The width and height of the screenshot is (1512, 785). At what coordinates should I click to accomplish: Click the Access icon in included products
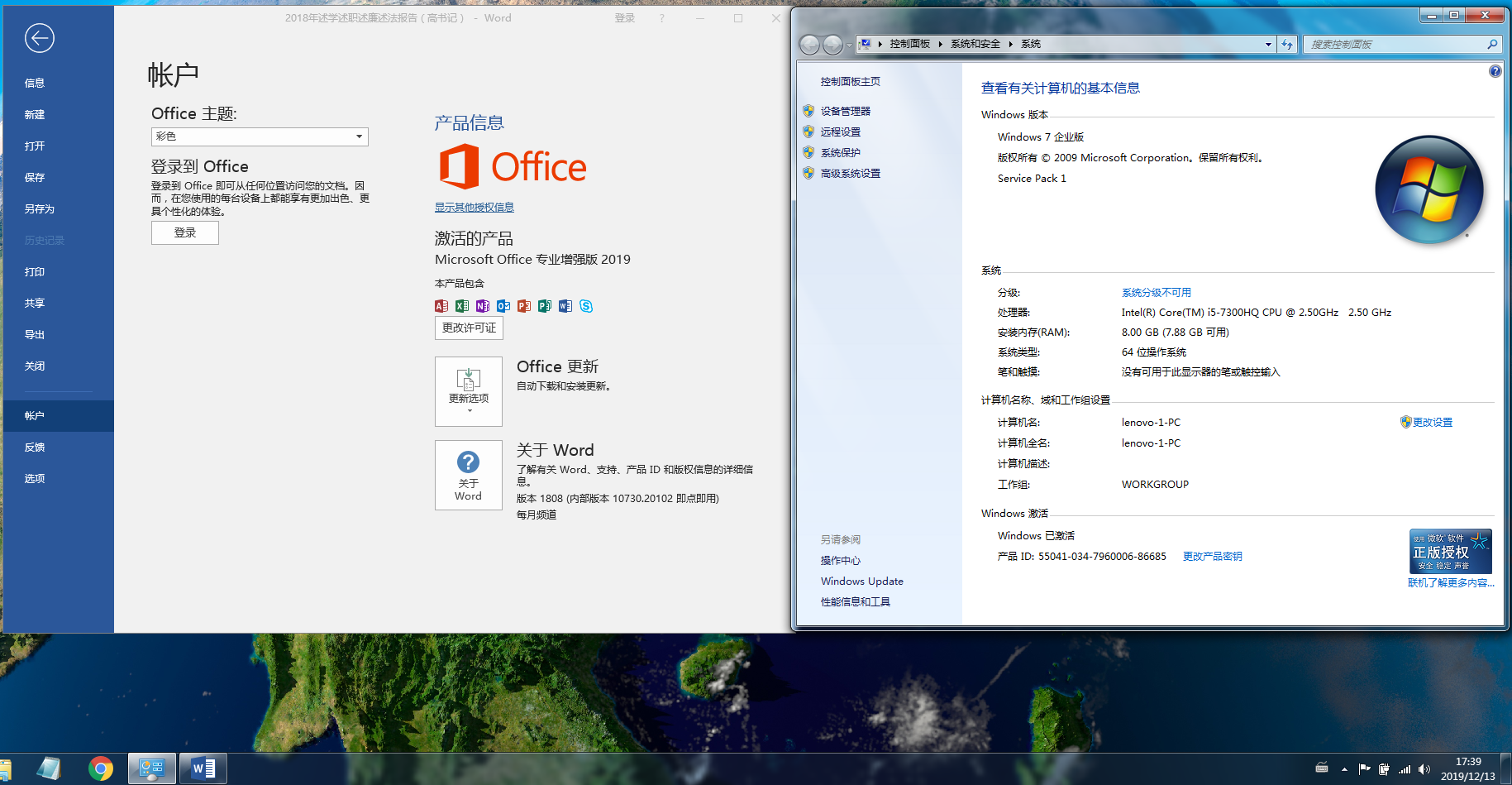tap(441, 306)
